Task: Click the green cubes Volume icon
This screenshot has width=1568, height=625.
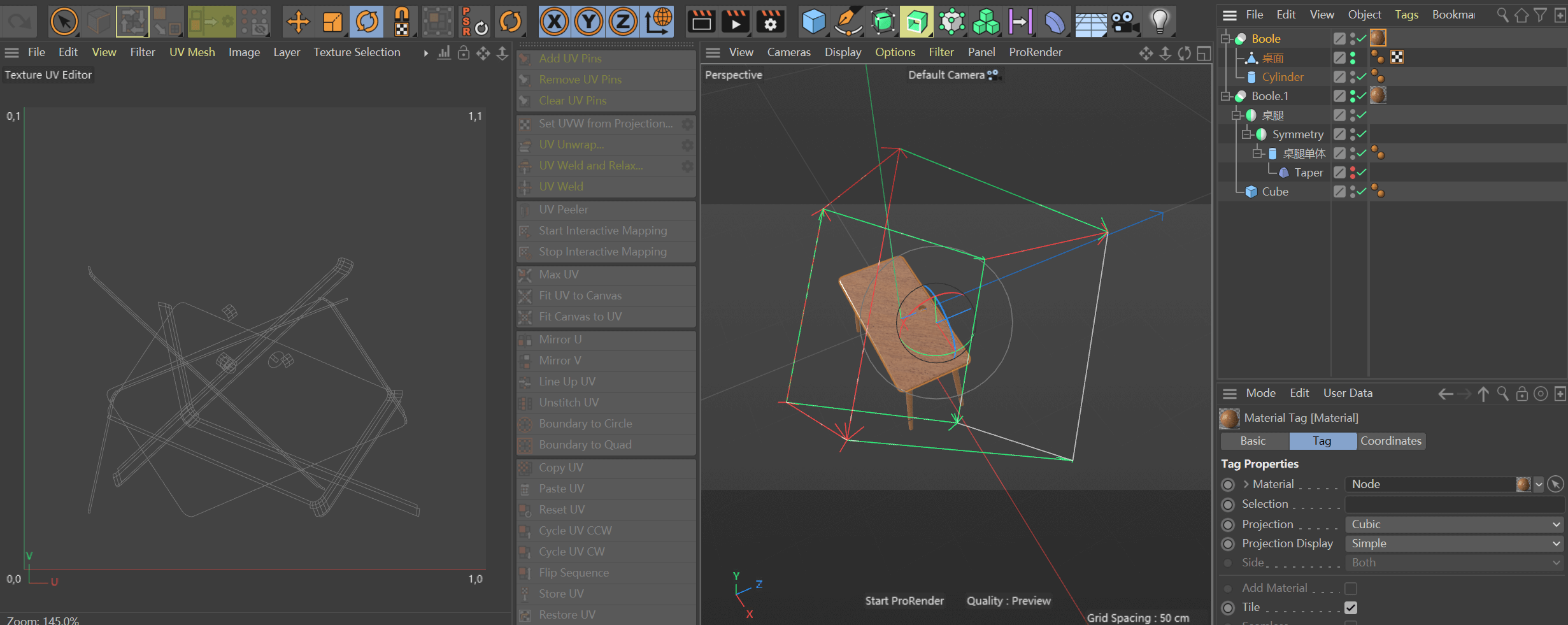Action: tap(986, 22)
